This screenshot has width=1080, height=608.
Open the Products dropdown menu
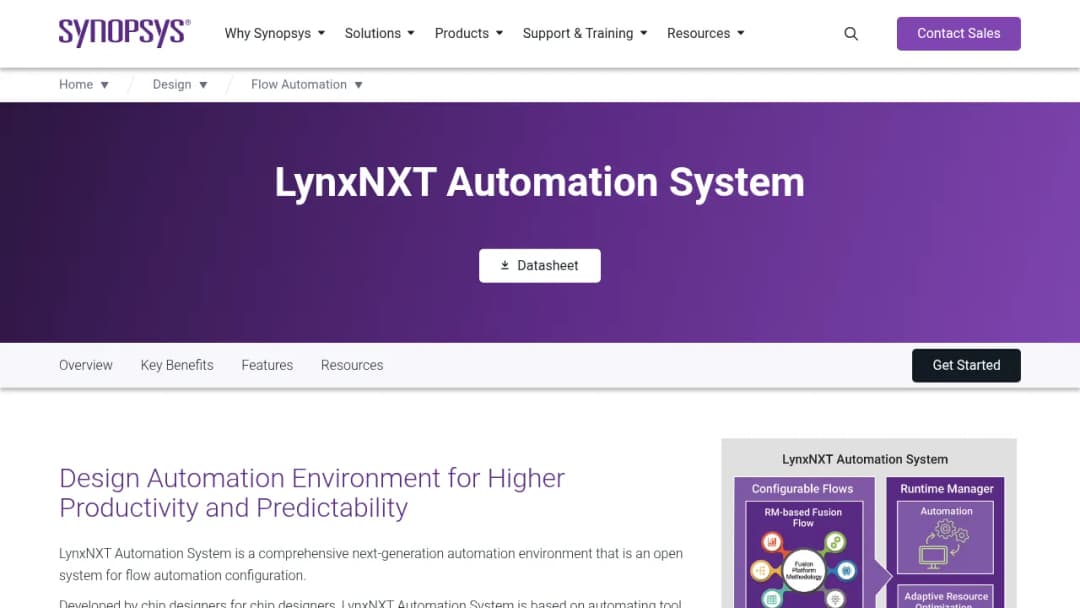468,33
